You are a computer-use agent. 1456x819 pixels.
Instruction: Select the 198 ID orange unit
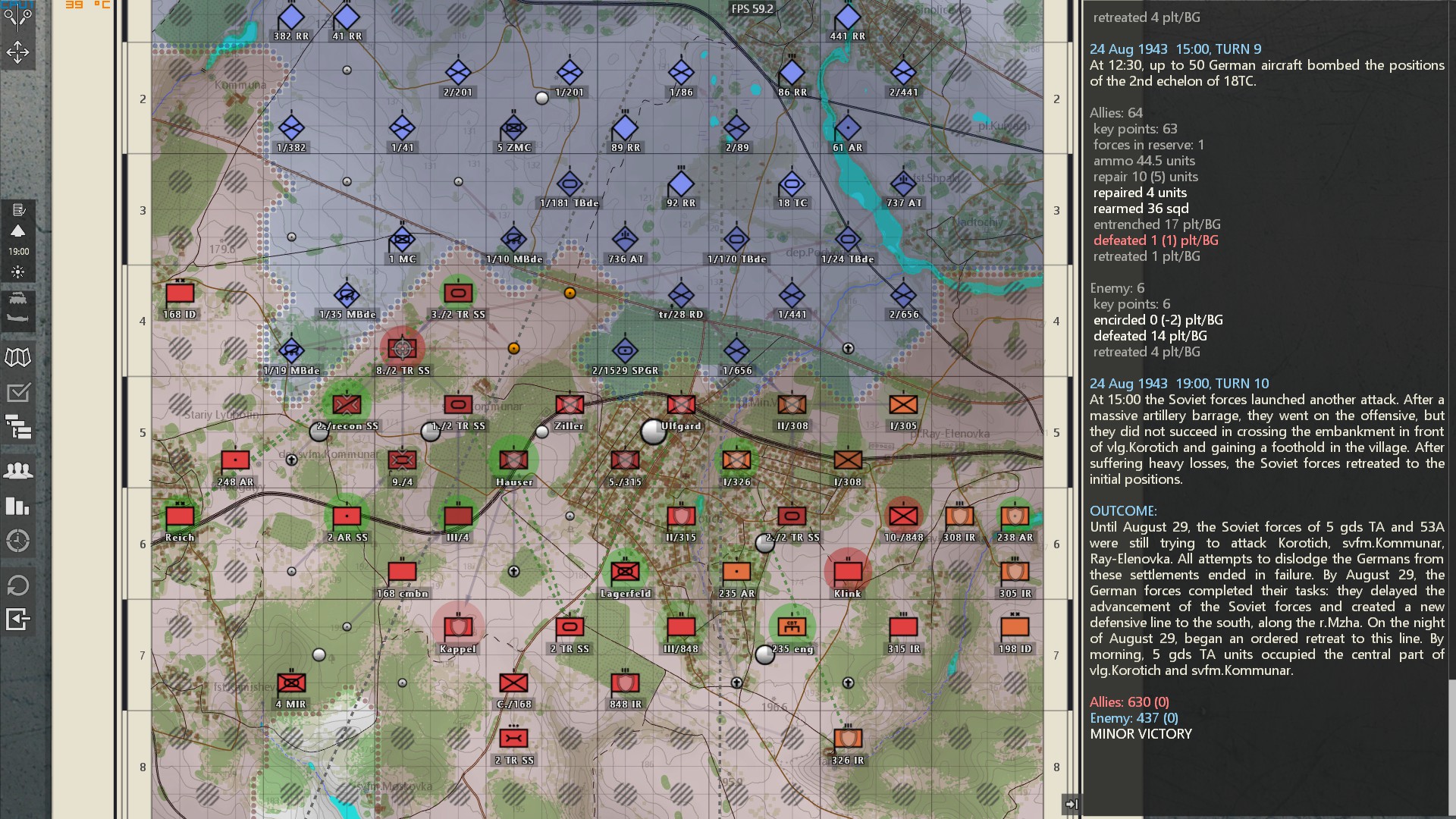pos(1015,627)
